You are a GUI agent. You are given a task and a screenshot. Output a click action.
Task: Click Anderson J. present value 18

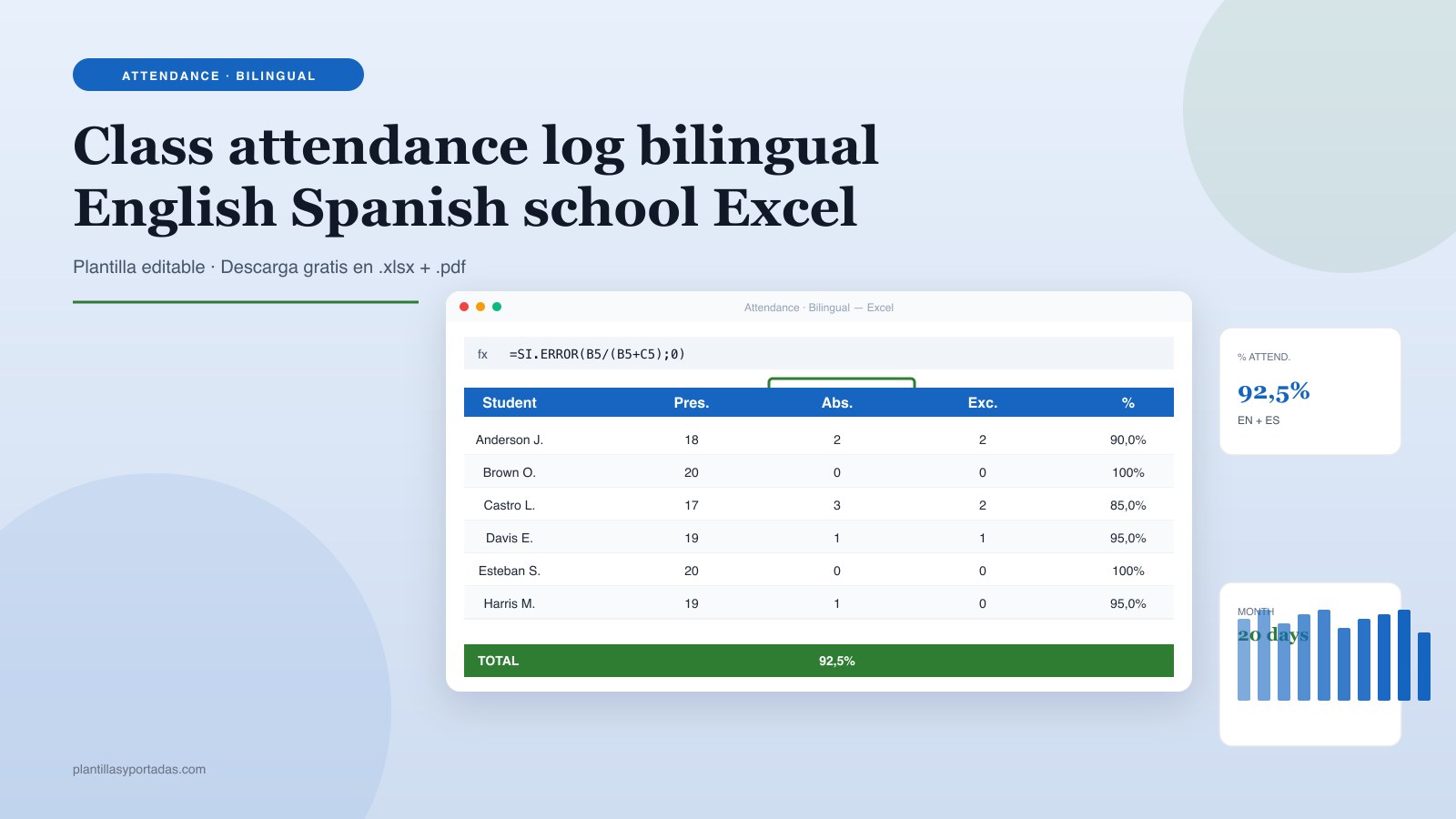pos(692,440)
